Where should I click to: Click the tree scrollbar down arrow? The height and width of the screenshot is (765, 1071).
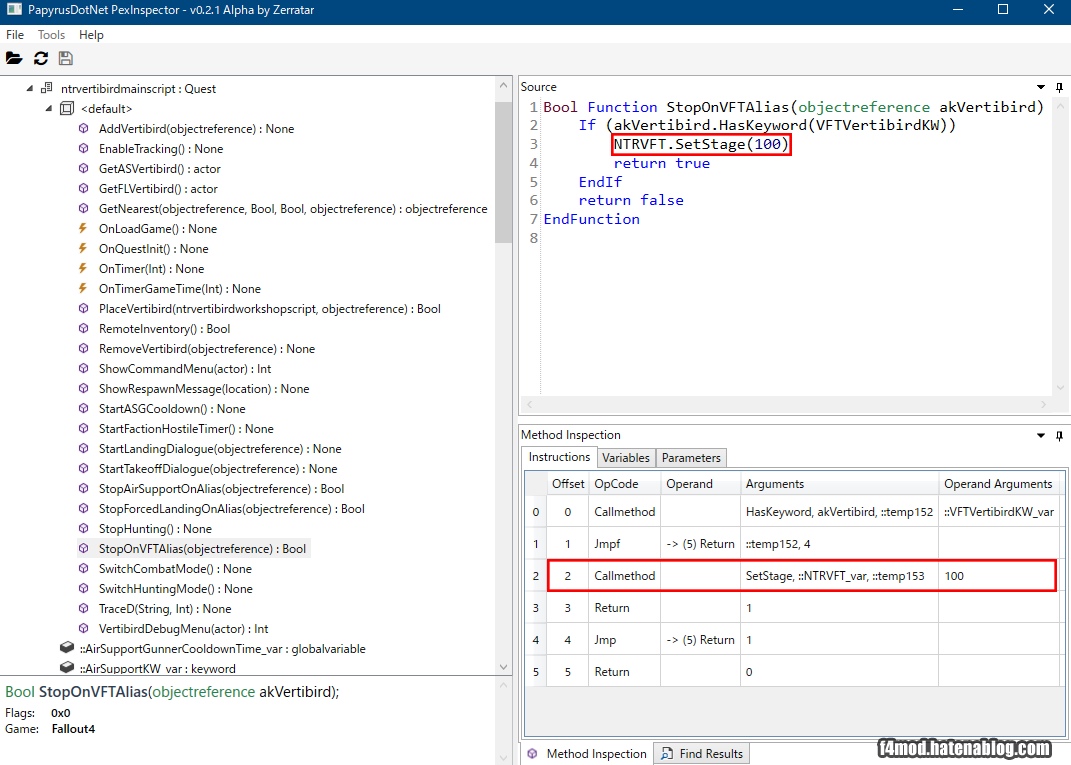click(503, 667)
